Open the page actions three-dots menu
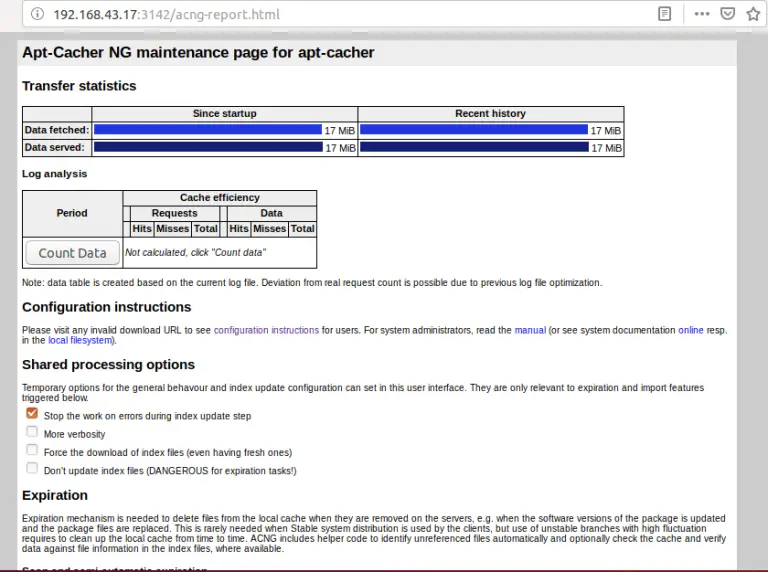Viewport: 768px width, 572px height. [702, 14]
